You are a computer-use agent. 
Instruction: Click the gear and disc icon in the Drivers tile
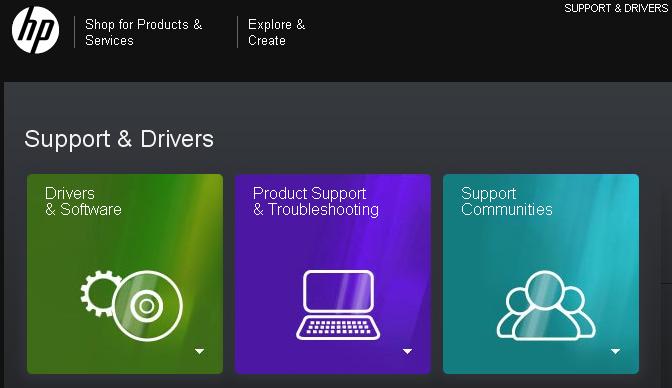tap(132, 305)
